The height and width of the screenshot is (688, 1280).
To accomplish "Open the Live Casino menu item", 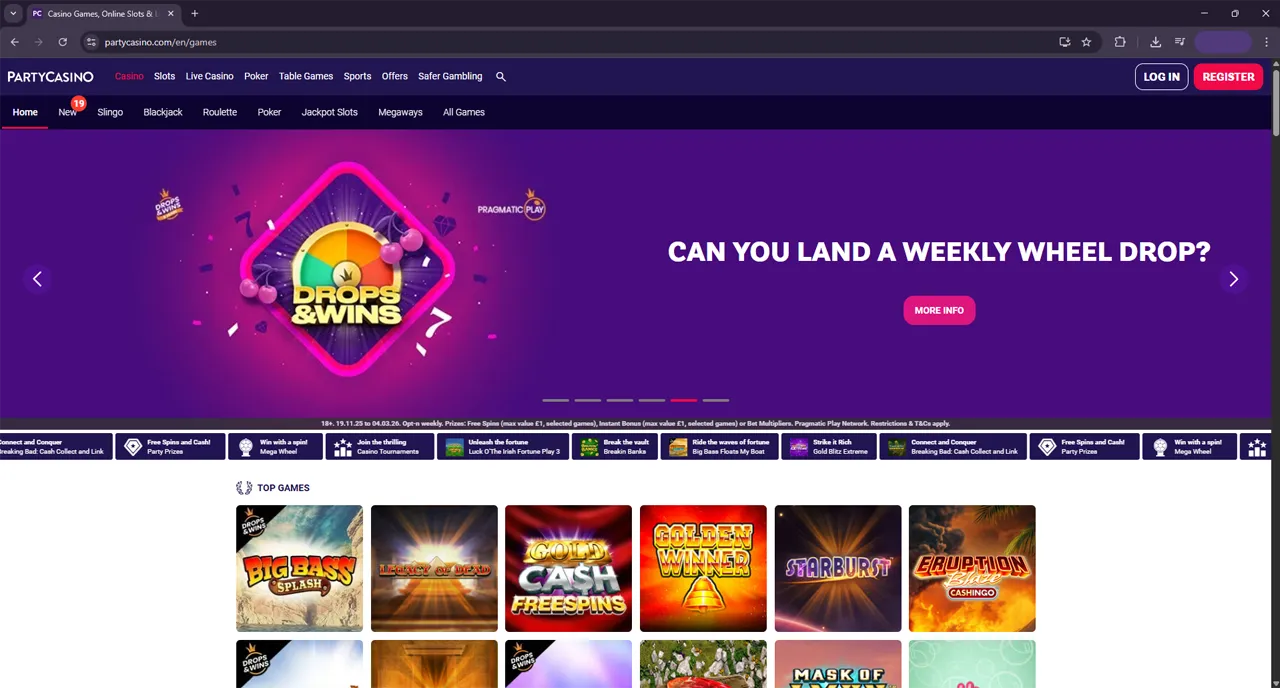I will click(x=209, y=76).
